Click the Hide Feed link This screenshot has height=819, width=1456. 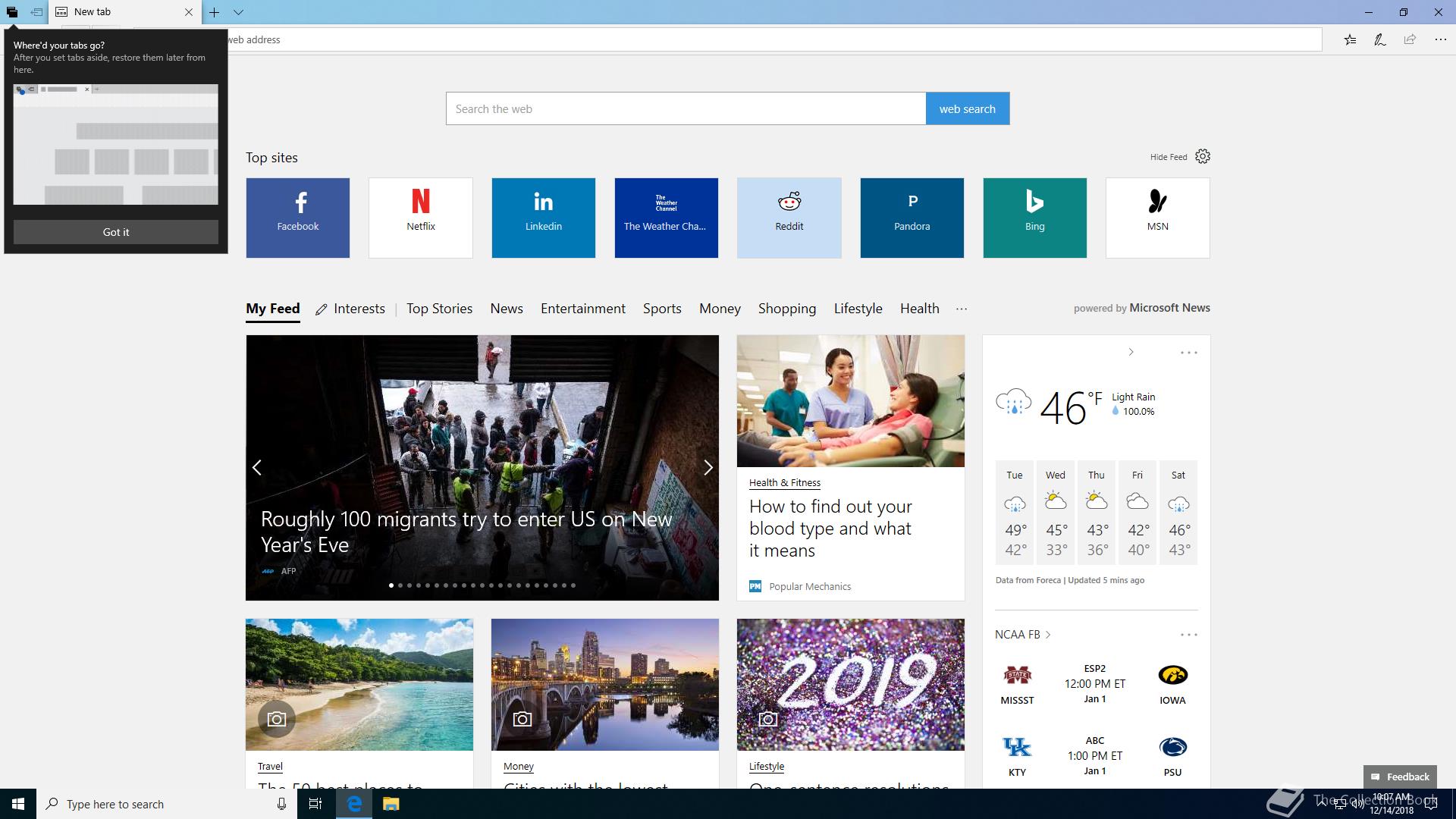(1169, 157)
